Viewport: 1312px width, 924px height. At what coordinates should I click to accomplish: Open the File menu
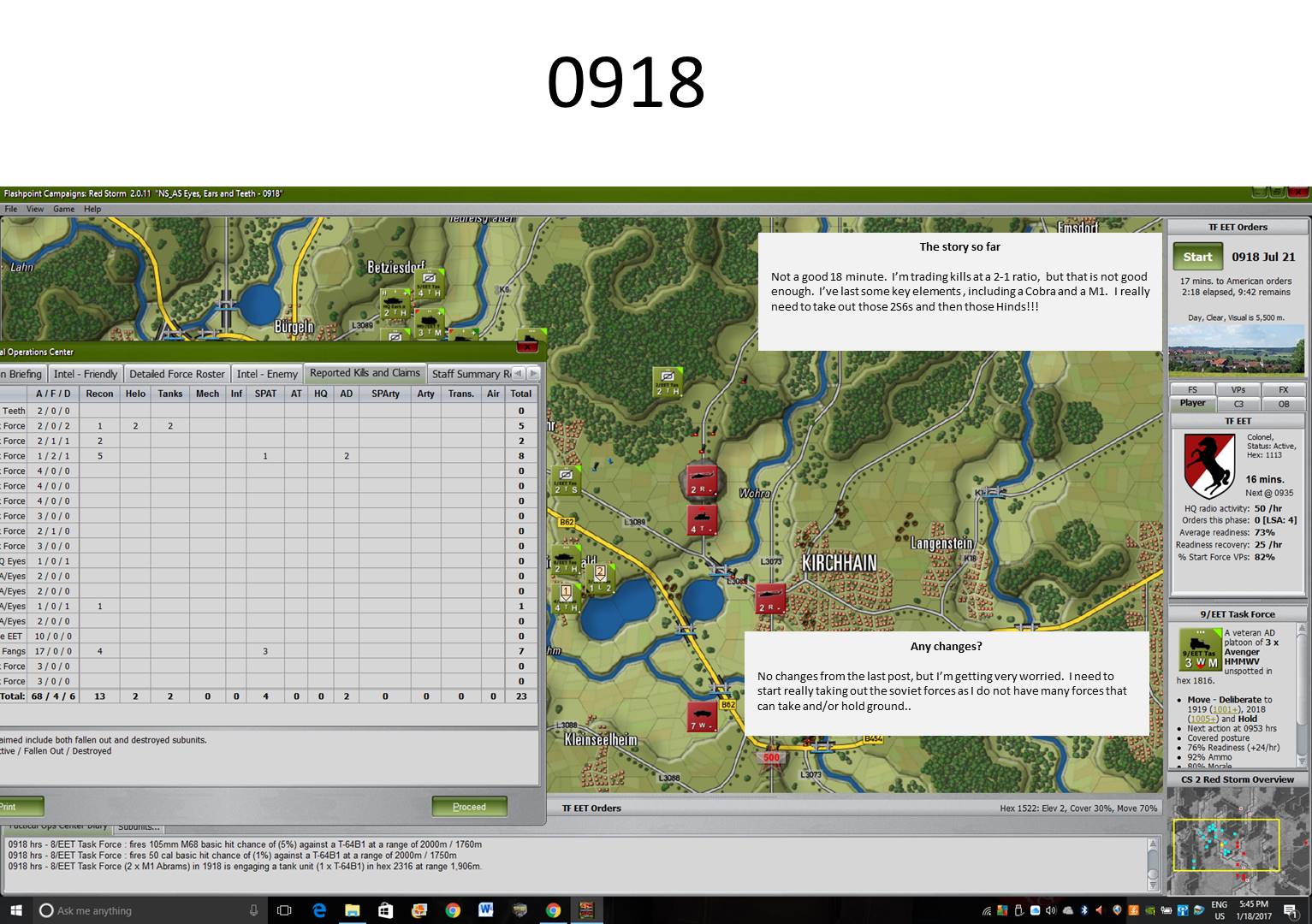(x=11, y=209)
